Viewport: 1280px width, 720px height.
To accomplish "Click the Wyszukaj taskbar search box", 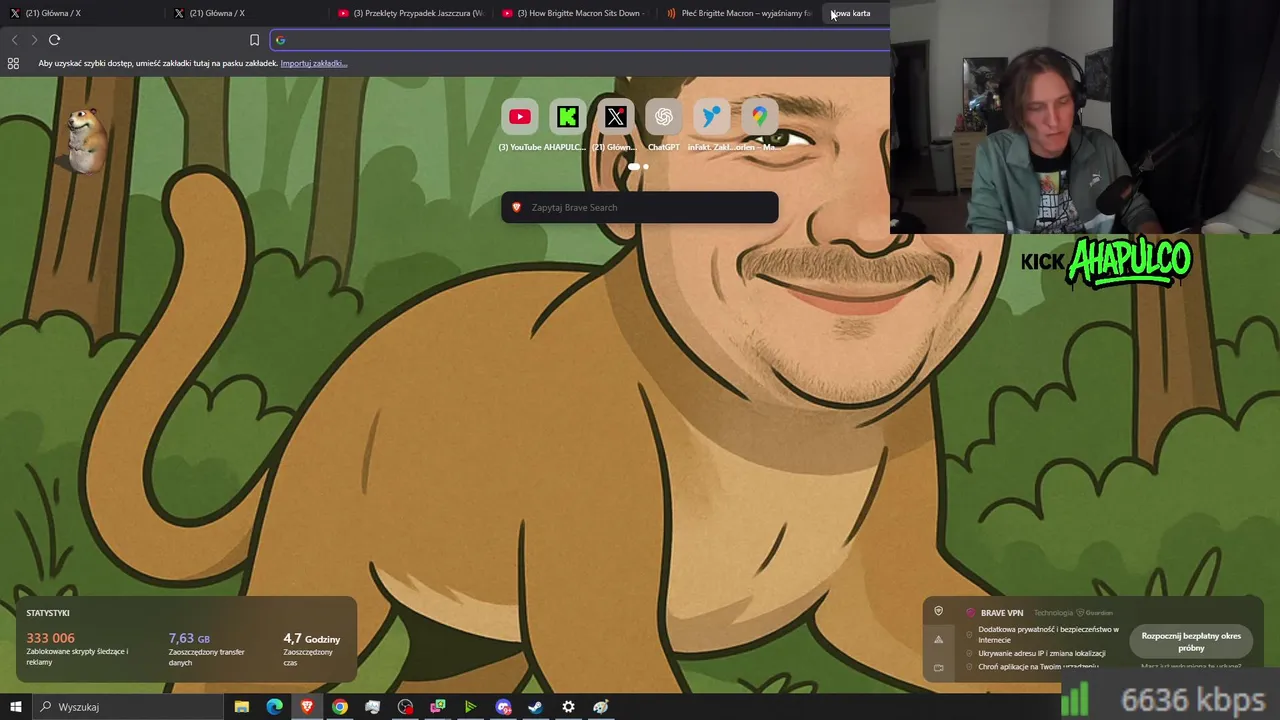I will click(x=130, y=707).
